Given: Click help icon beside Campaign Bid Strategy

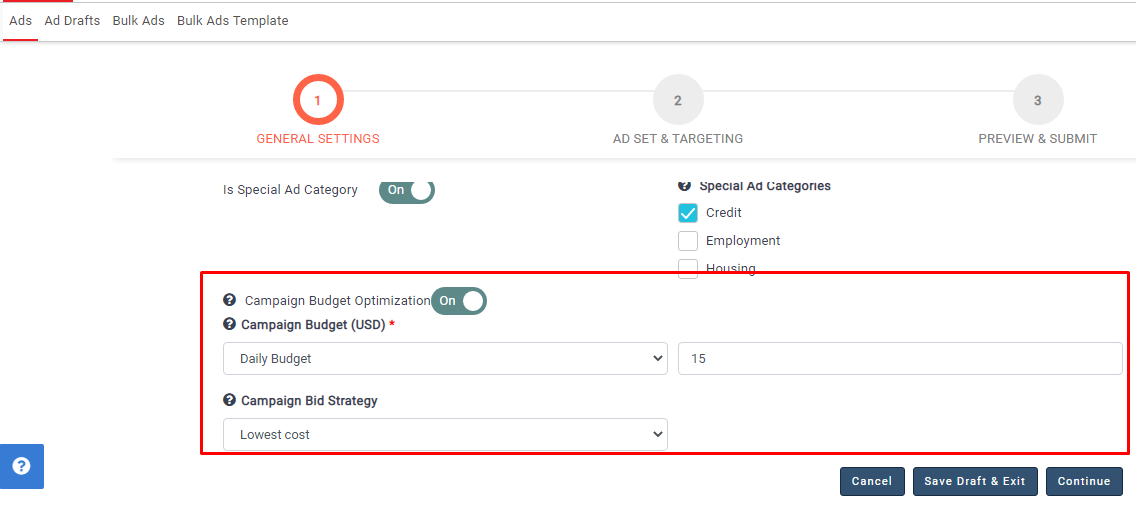Looking at the screenshot, I should point(229,401).
